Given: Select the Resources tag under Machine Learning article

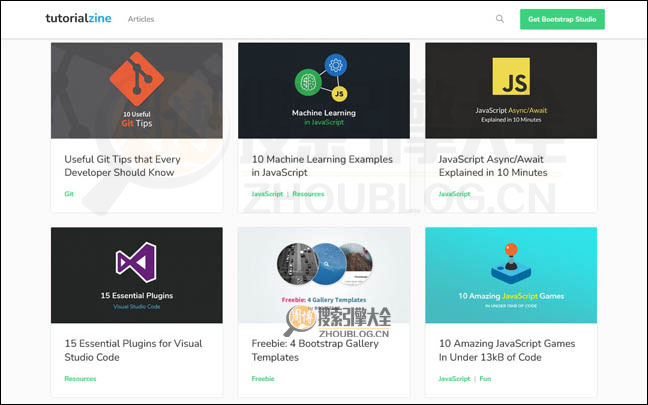Looking at the screenshot, I should pos(308,194).
